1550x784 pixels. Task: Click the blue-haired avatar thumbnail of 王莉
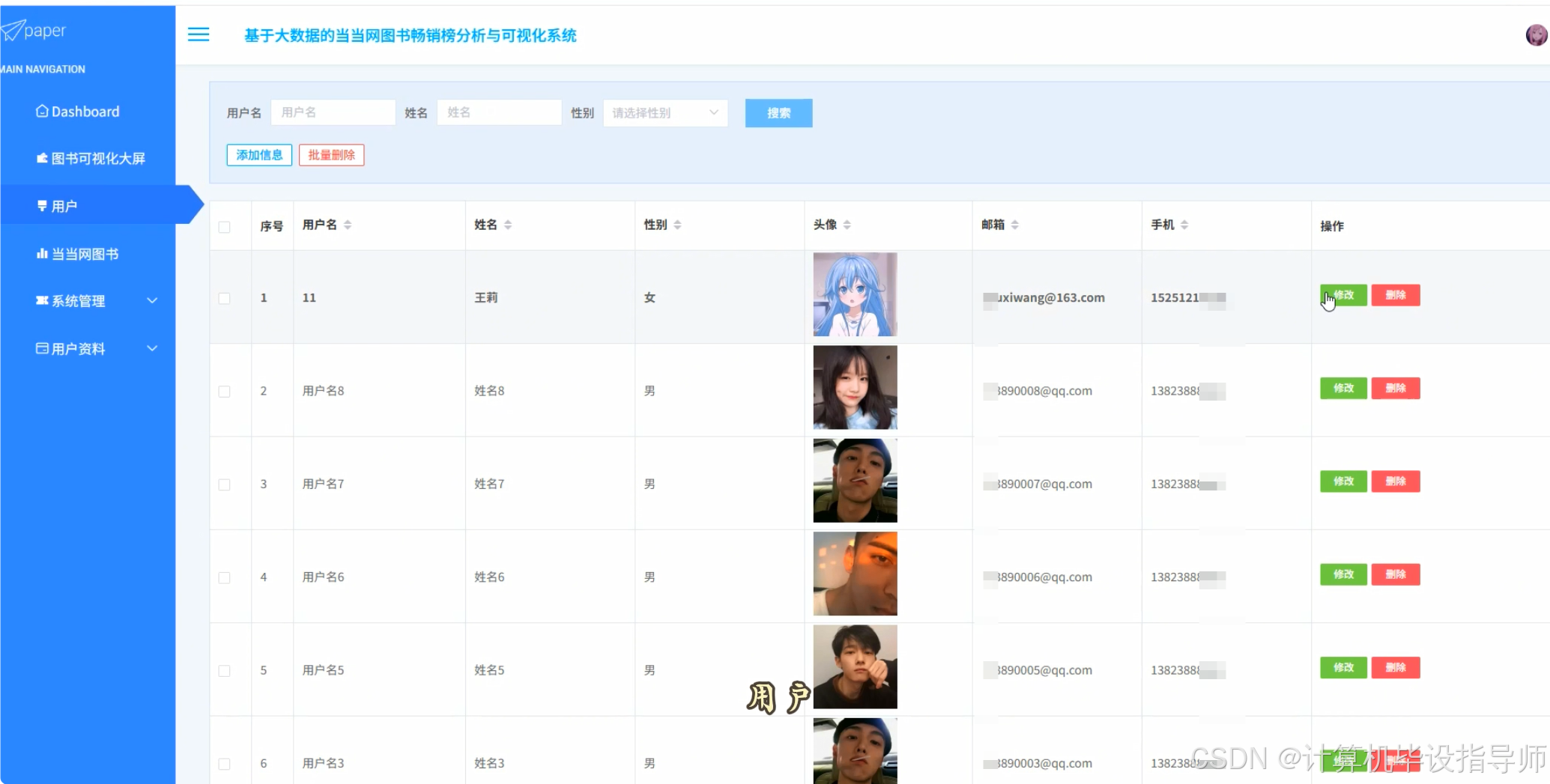(854, 294)
